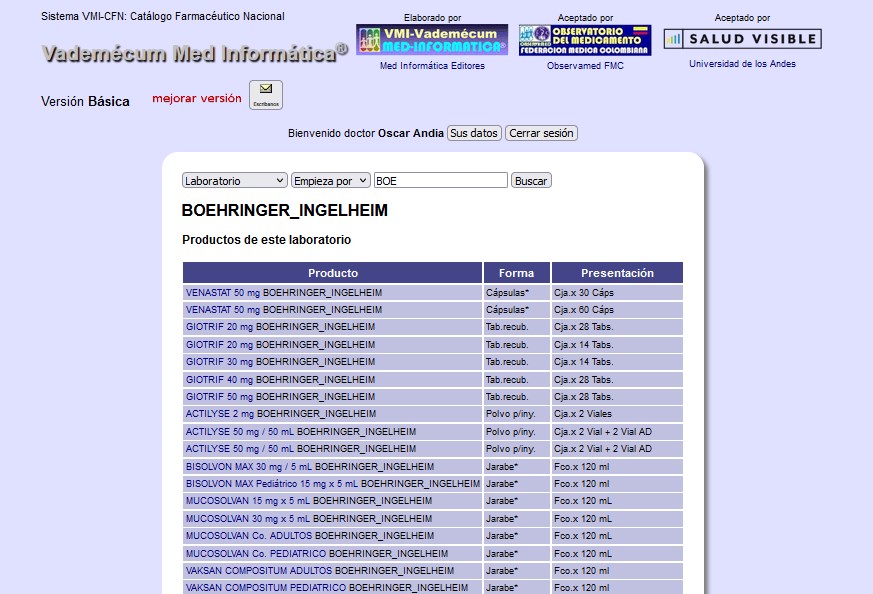This screenshot has height=594, width=873.
Task: Click 'Sistema VMI-CFN: Catálogo Farmacéutico Nacional' text
Action: coord(163,16)
